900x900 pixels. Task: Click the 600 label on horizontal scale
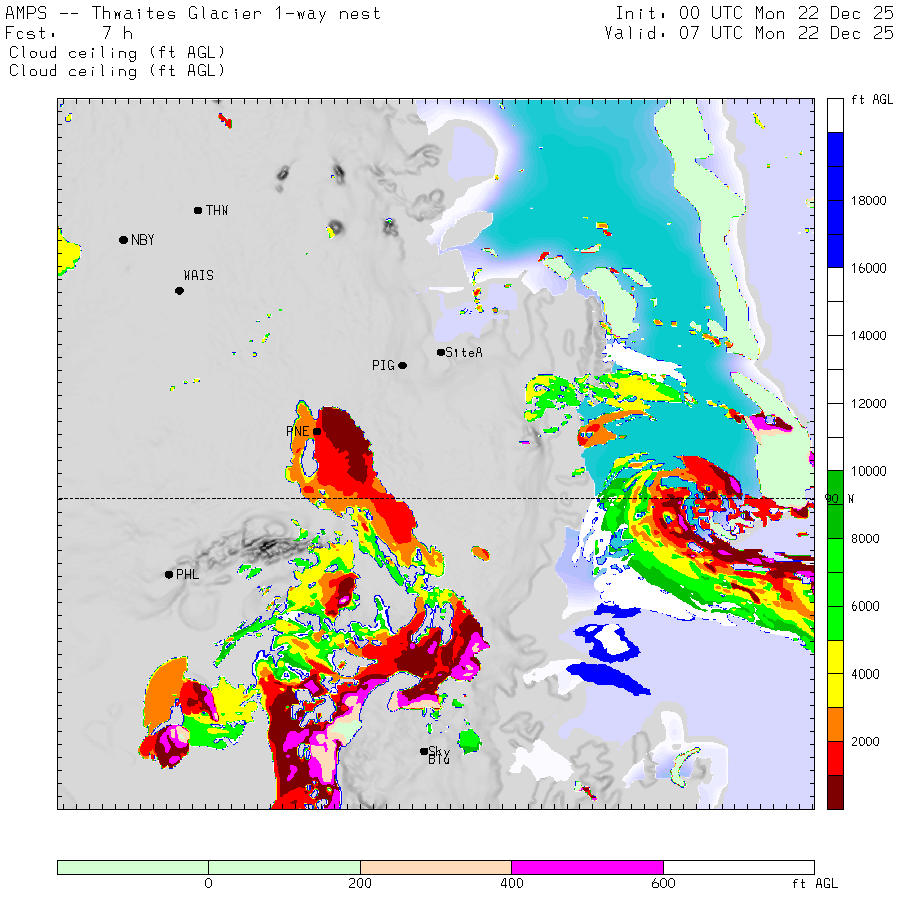coord(663,884)
